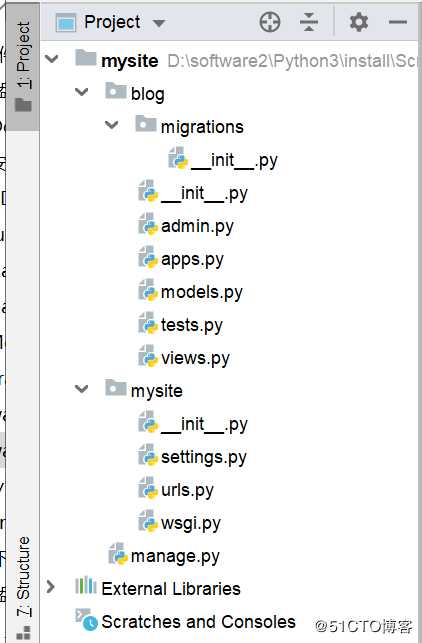Click the Scratches and Consoles clock icon

click(x=87, y=620)
